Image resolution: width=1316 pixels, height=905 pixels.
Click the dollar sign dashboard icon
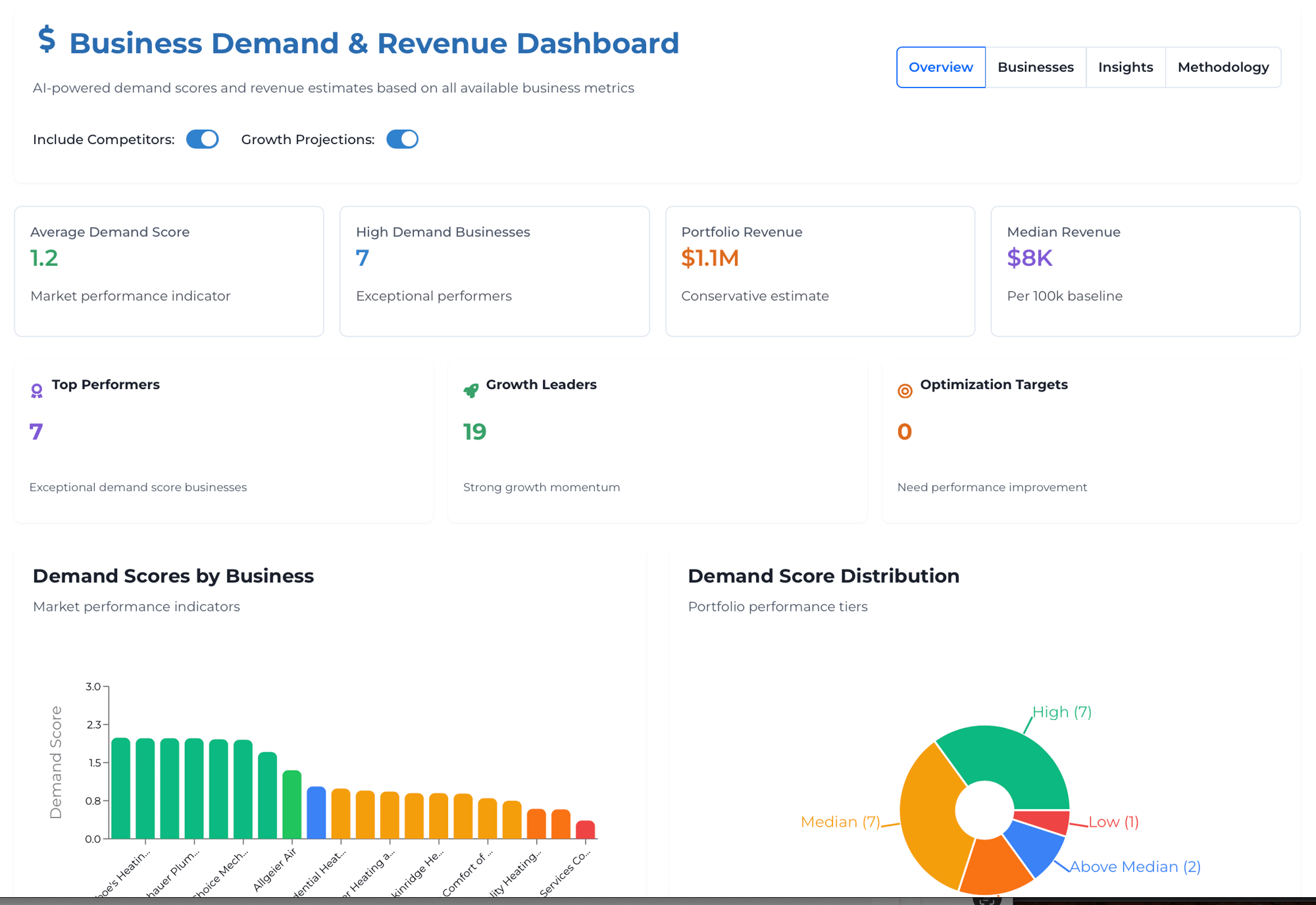(x=47, y=39)
